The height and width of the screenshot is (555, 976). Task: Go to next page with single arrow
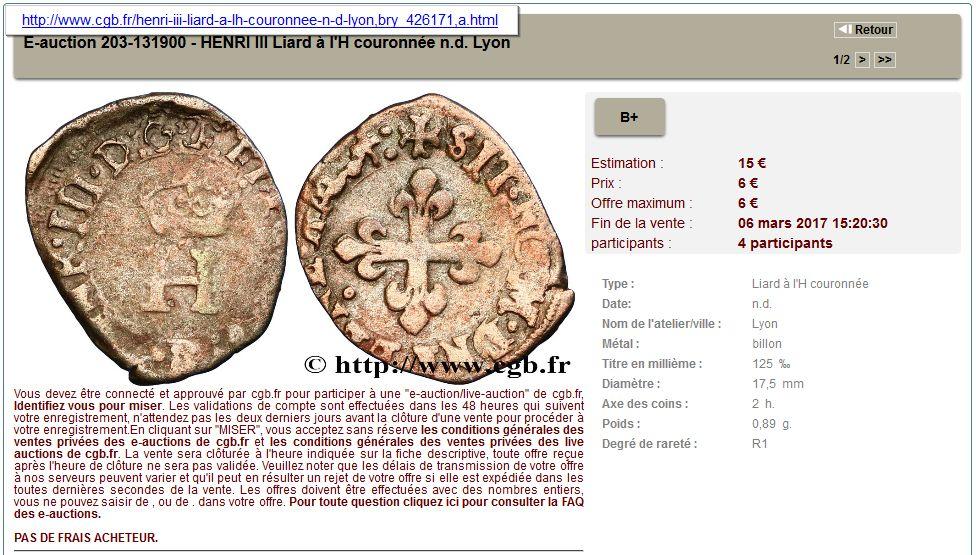862,60
